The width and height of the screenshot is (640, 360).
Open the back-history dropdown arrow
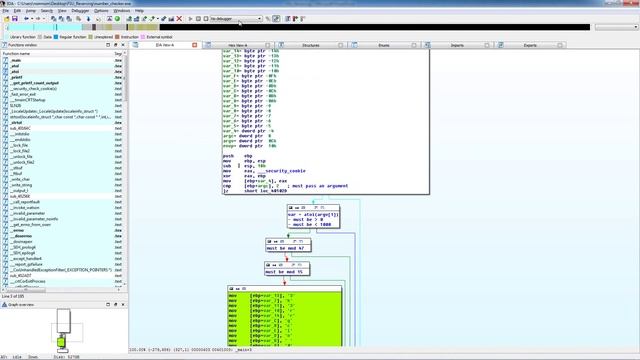click(32, 19)
